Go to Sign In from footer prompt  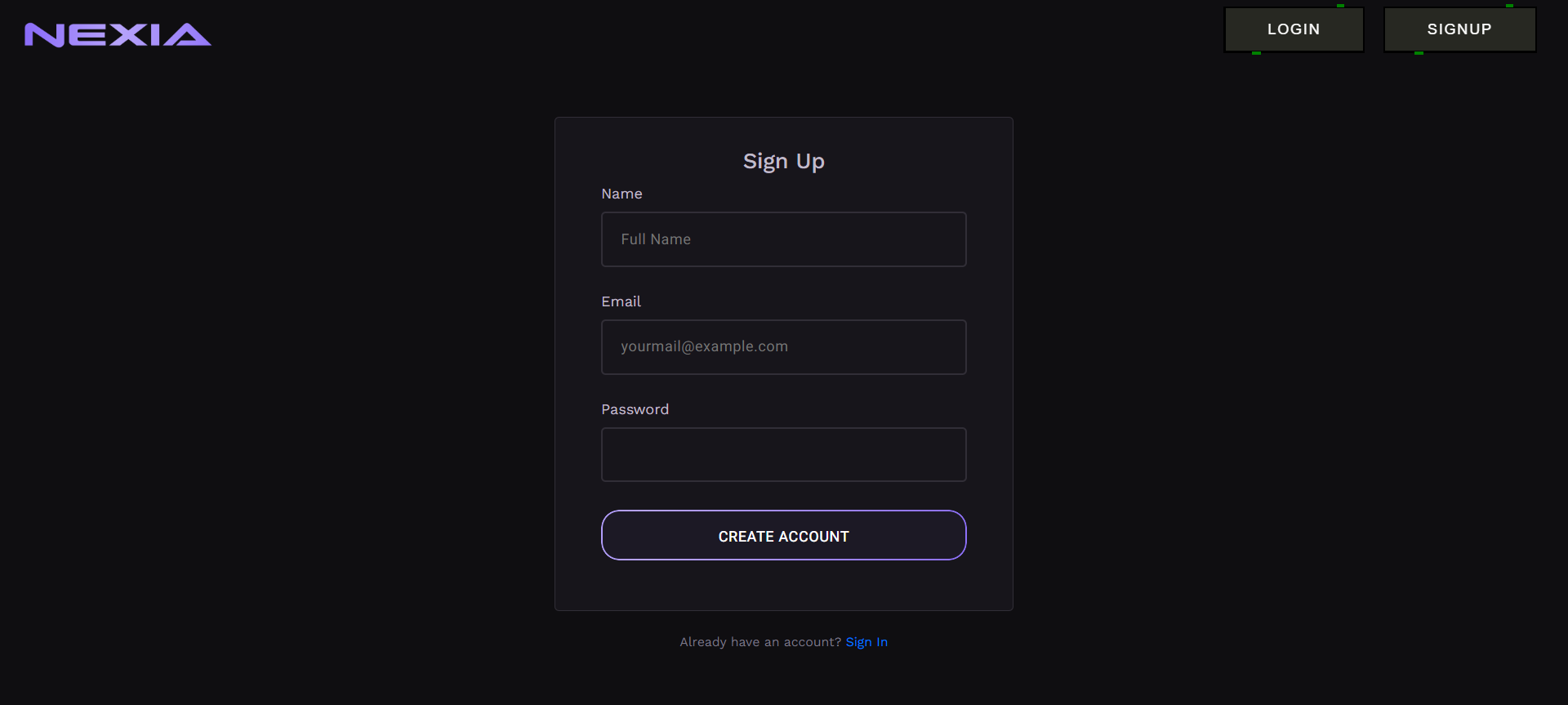(x=866, y=642)
